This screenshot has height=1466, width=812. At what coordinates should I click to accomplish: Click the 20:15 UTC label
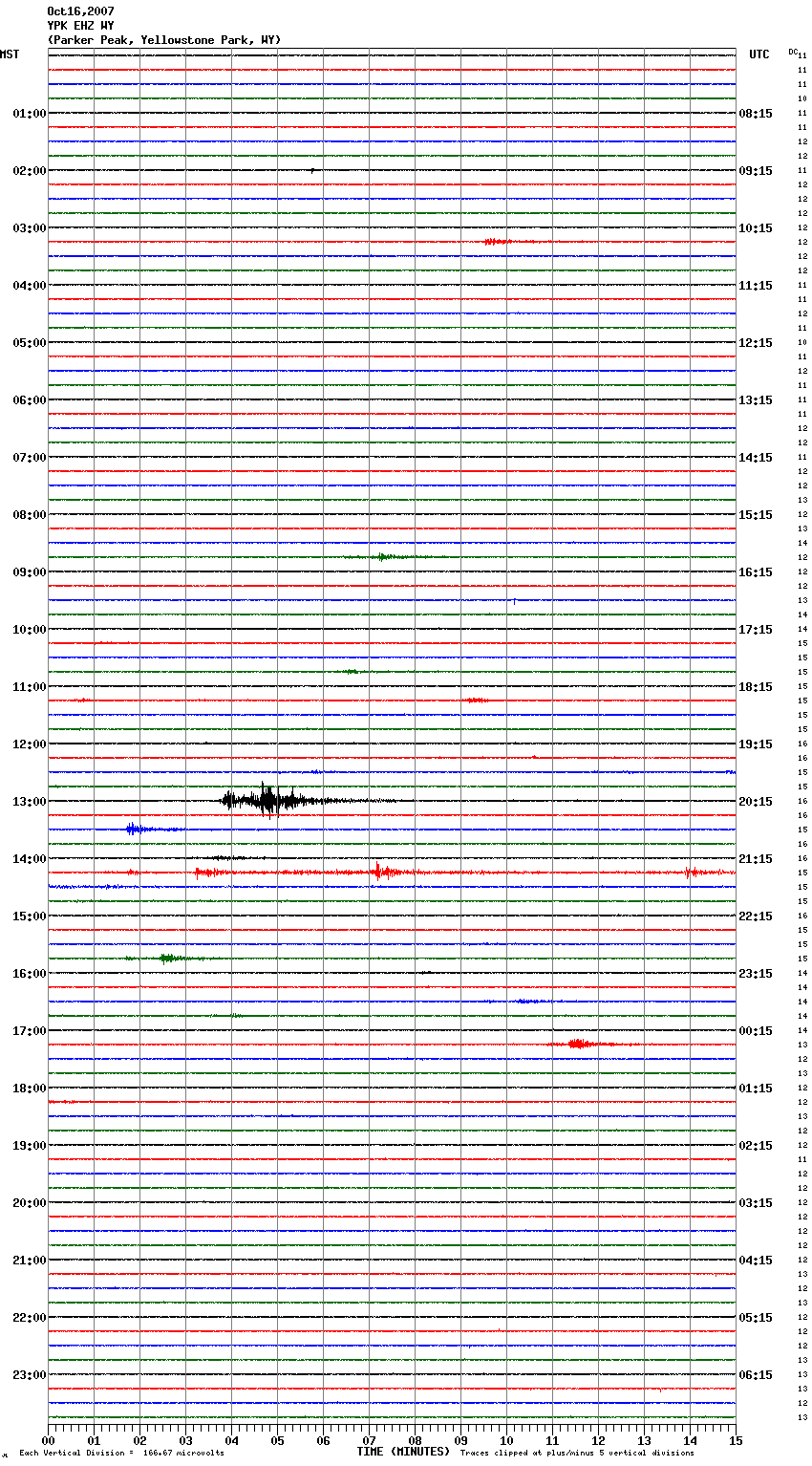pyautogui.click(x=756, y=802)
